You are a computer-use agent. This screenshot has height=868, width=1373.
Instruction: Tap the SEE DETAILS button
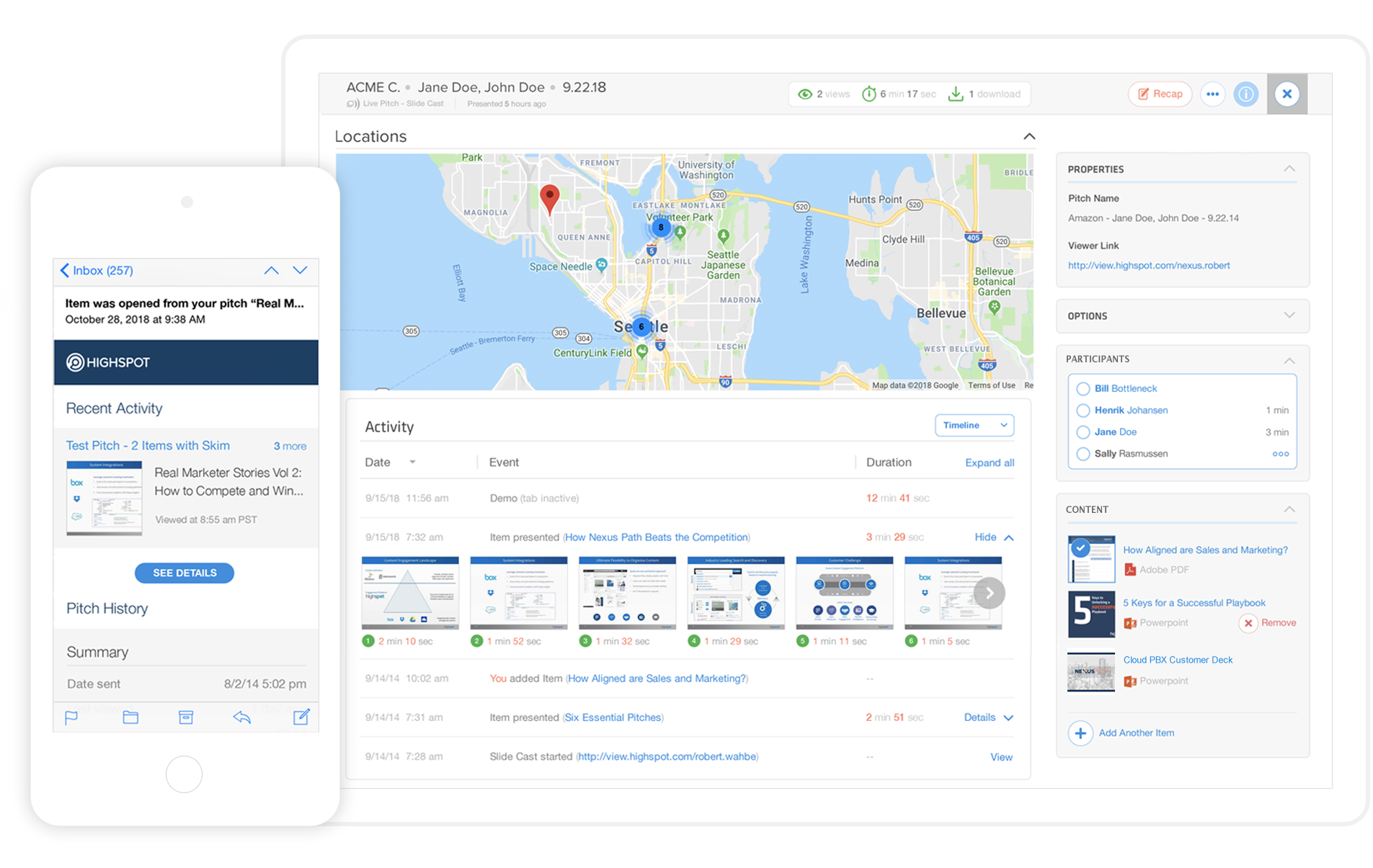click(x=184, y=573)
